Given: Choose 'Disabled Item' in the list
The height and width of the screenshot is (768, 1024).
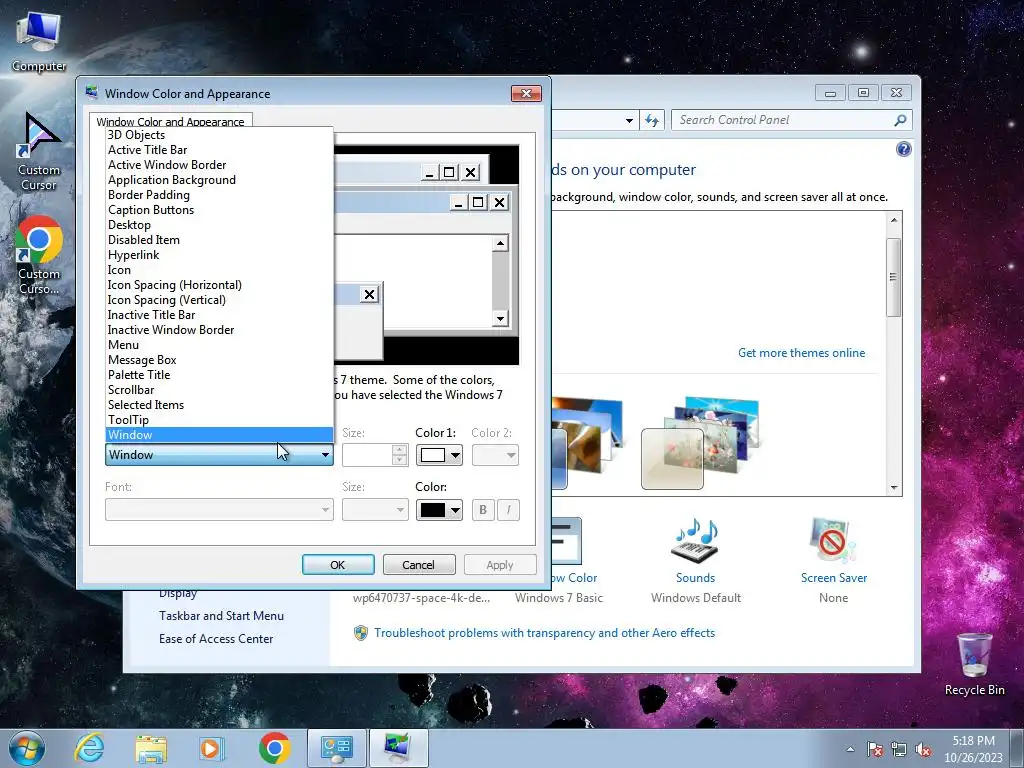Looking at the screenshot, I should pos(219,240).
